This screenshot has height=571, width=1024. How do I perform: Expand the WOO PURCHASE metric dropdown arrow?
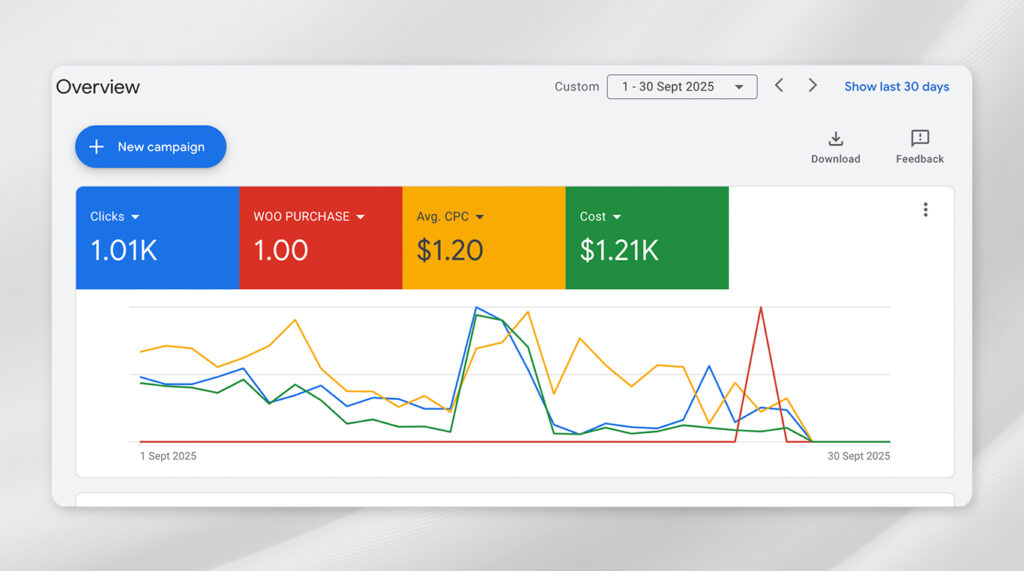pyautogui.click(x=360, y=217)
